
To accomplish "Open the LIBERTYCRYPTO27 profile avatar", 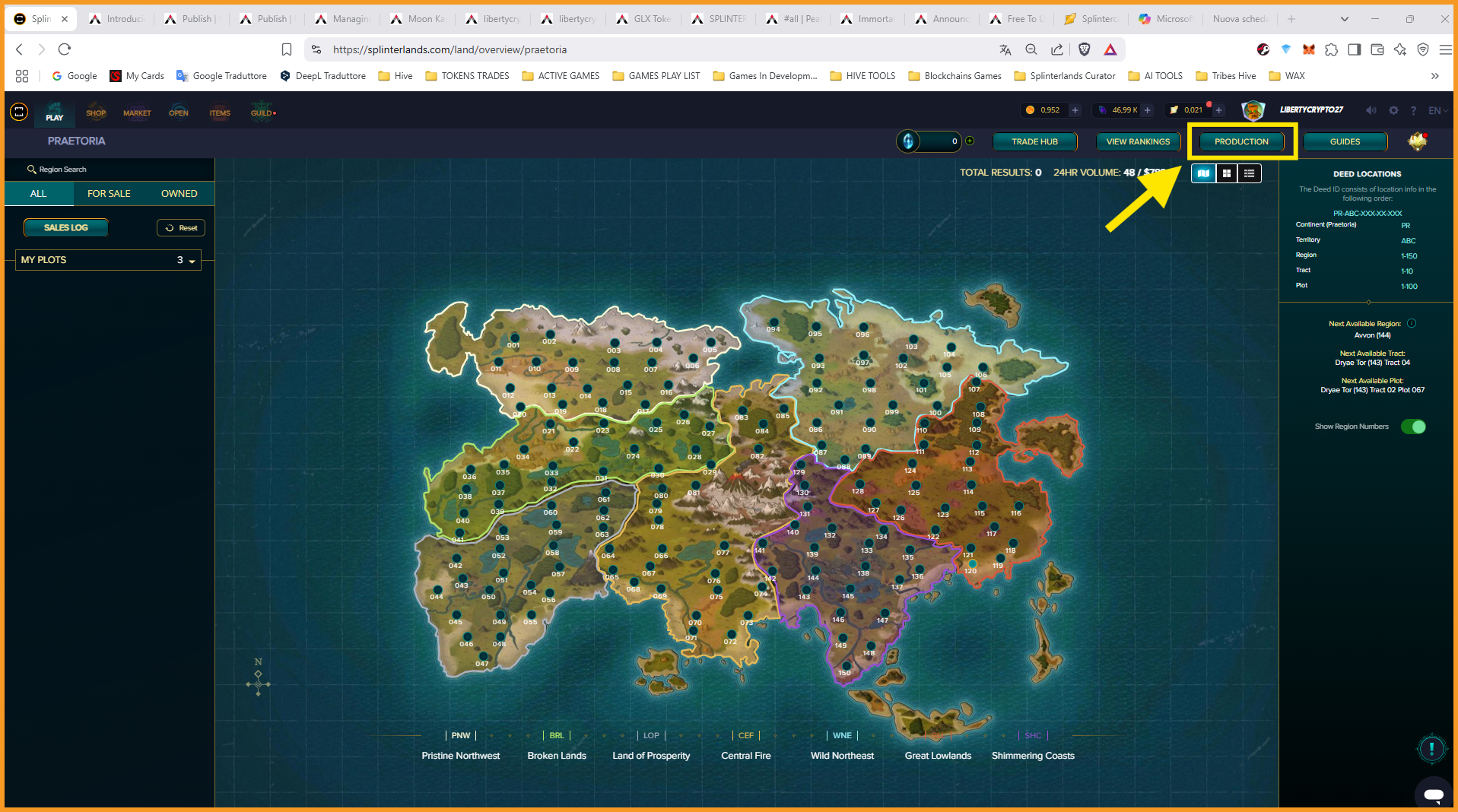I will point(1253,110).
